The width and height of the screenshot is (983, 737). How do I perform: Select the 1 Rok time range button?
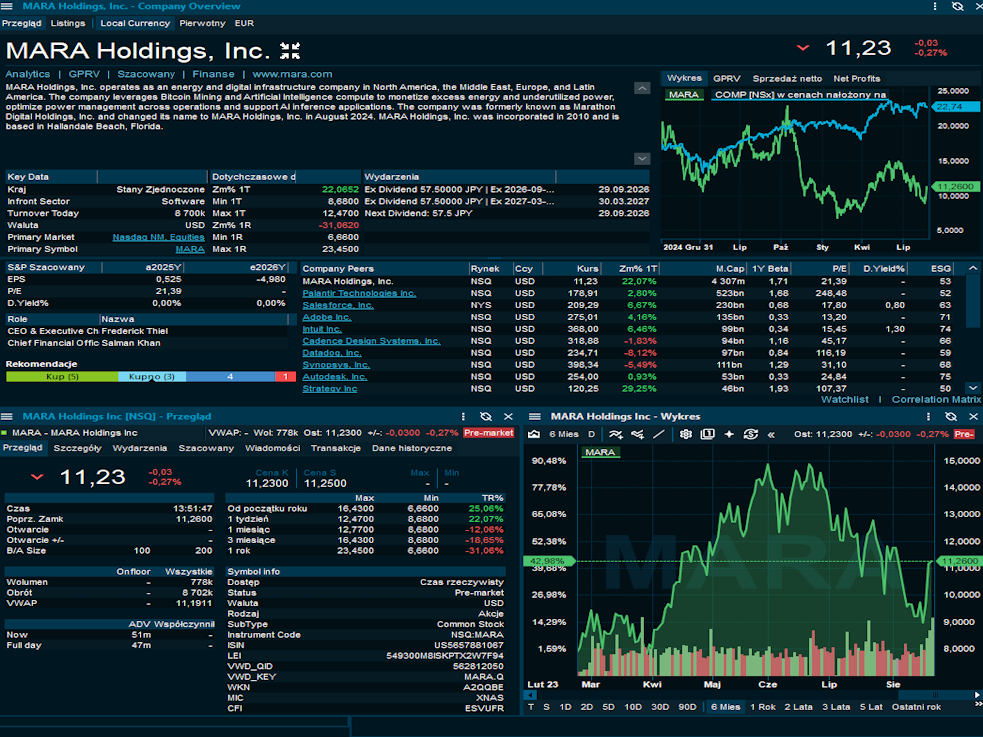click(762, 707)
